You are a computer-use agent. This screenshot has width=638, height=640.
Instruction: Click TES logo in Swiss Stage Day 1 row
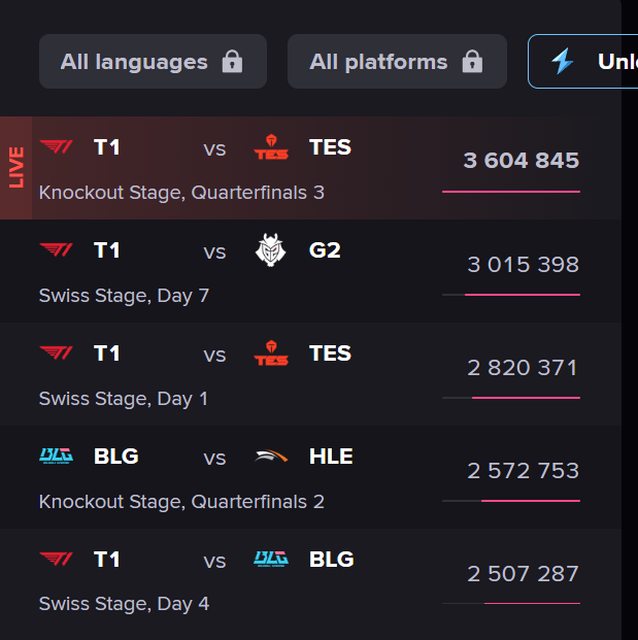pos(271,353)
